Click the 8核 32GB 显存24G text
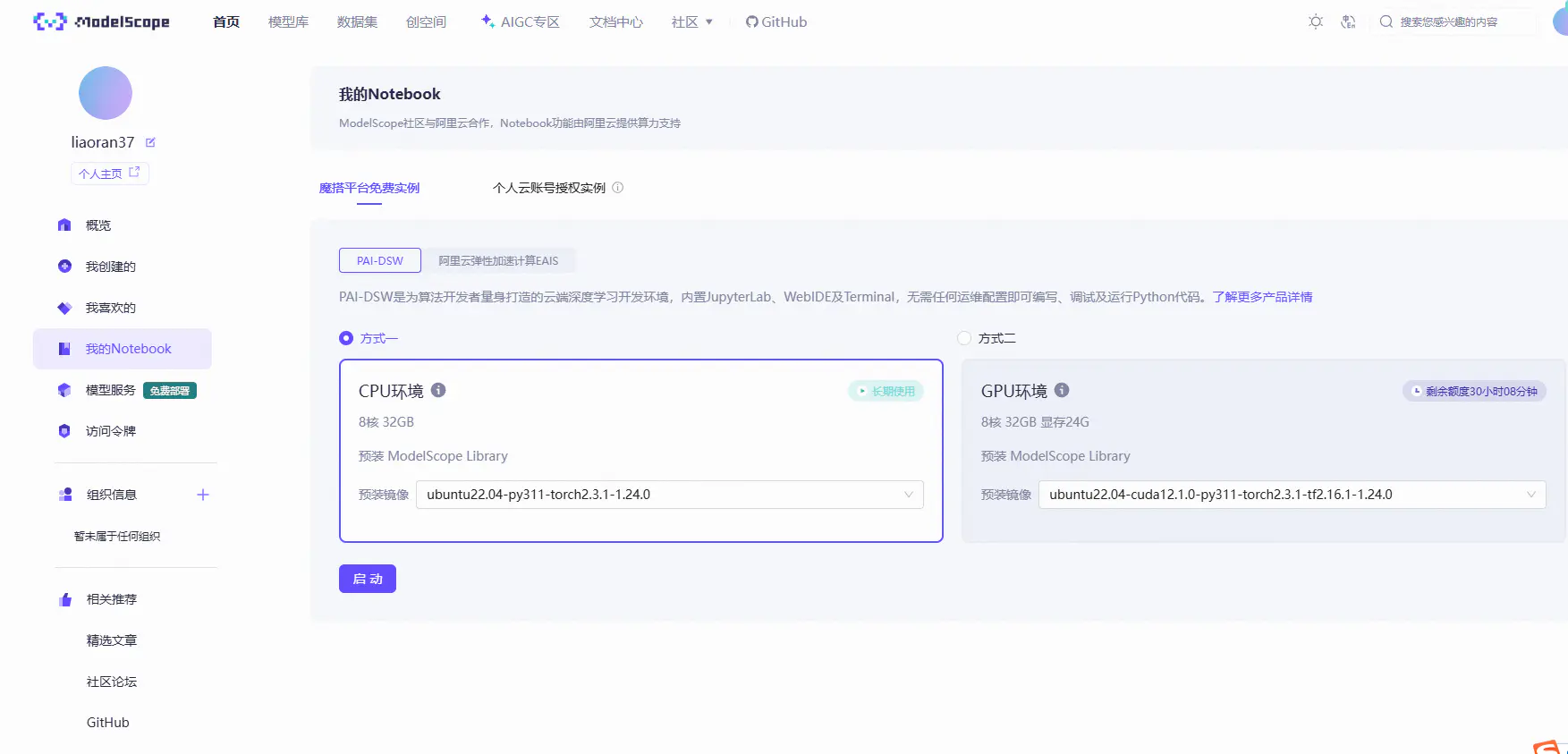This screenshot has height=754, width=1568. pos(1035,422)
